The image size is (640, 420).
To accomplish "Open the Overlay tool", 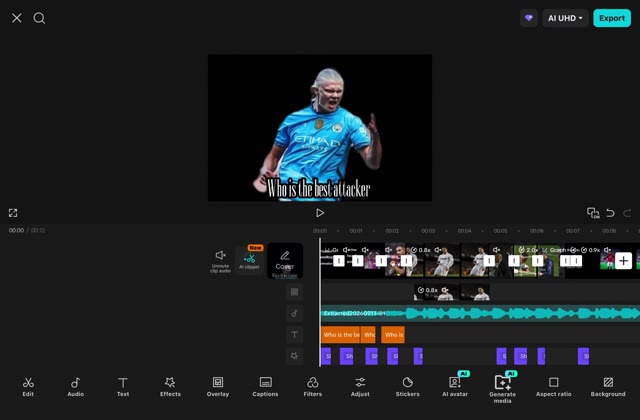I will [x=218, y=387].
